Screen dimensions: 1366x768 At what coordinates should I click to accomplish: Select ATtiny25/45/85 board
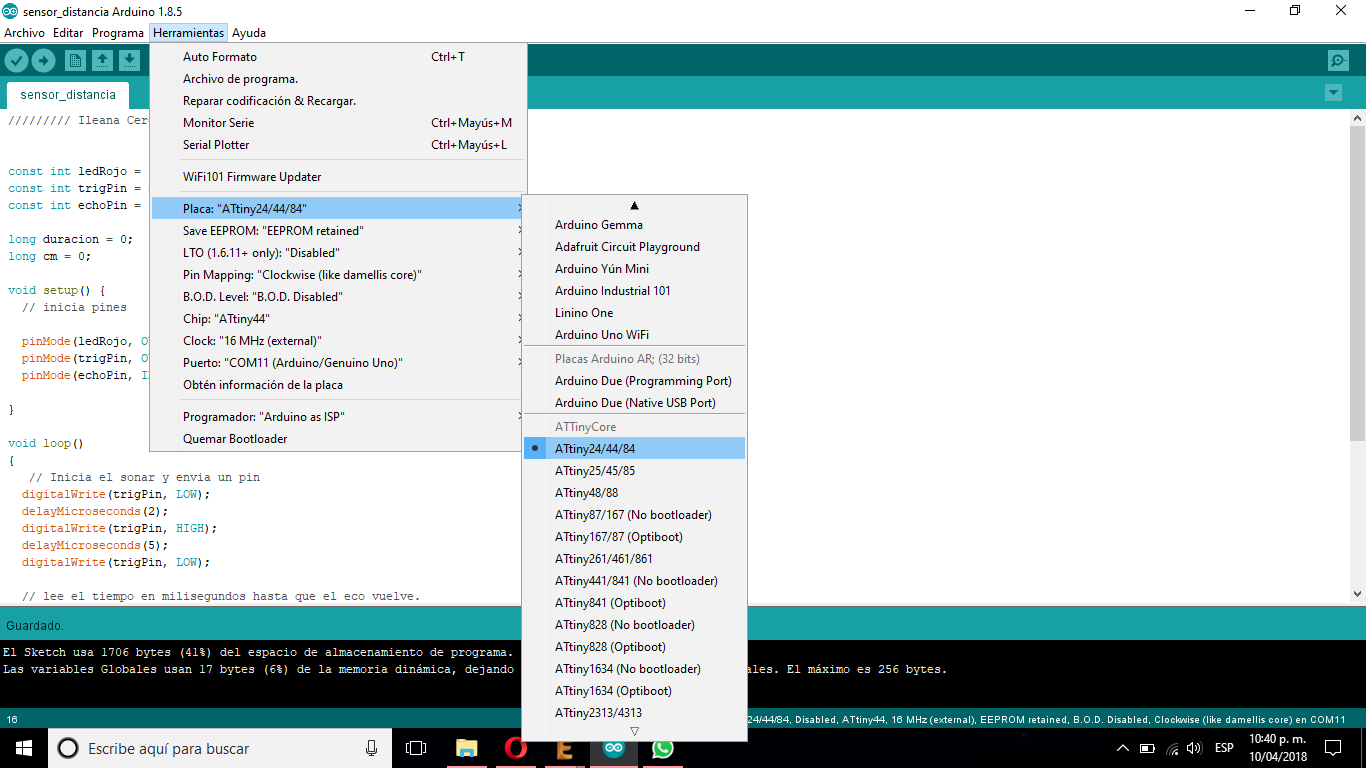coord(634,471)
